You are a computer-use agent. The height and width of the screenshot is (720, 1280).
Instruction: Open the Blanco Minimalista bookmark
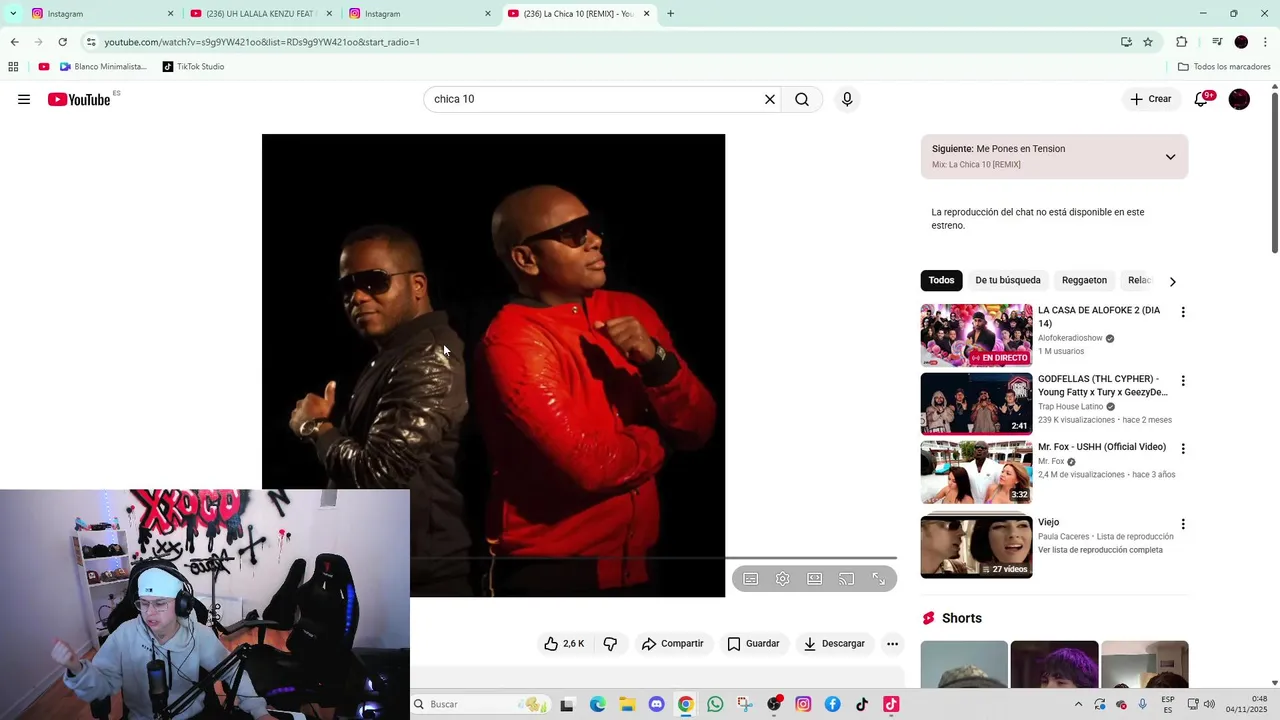point(103,67)
